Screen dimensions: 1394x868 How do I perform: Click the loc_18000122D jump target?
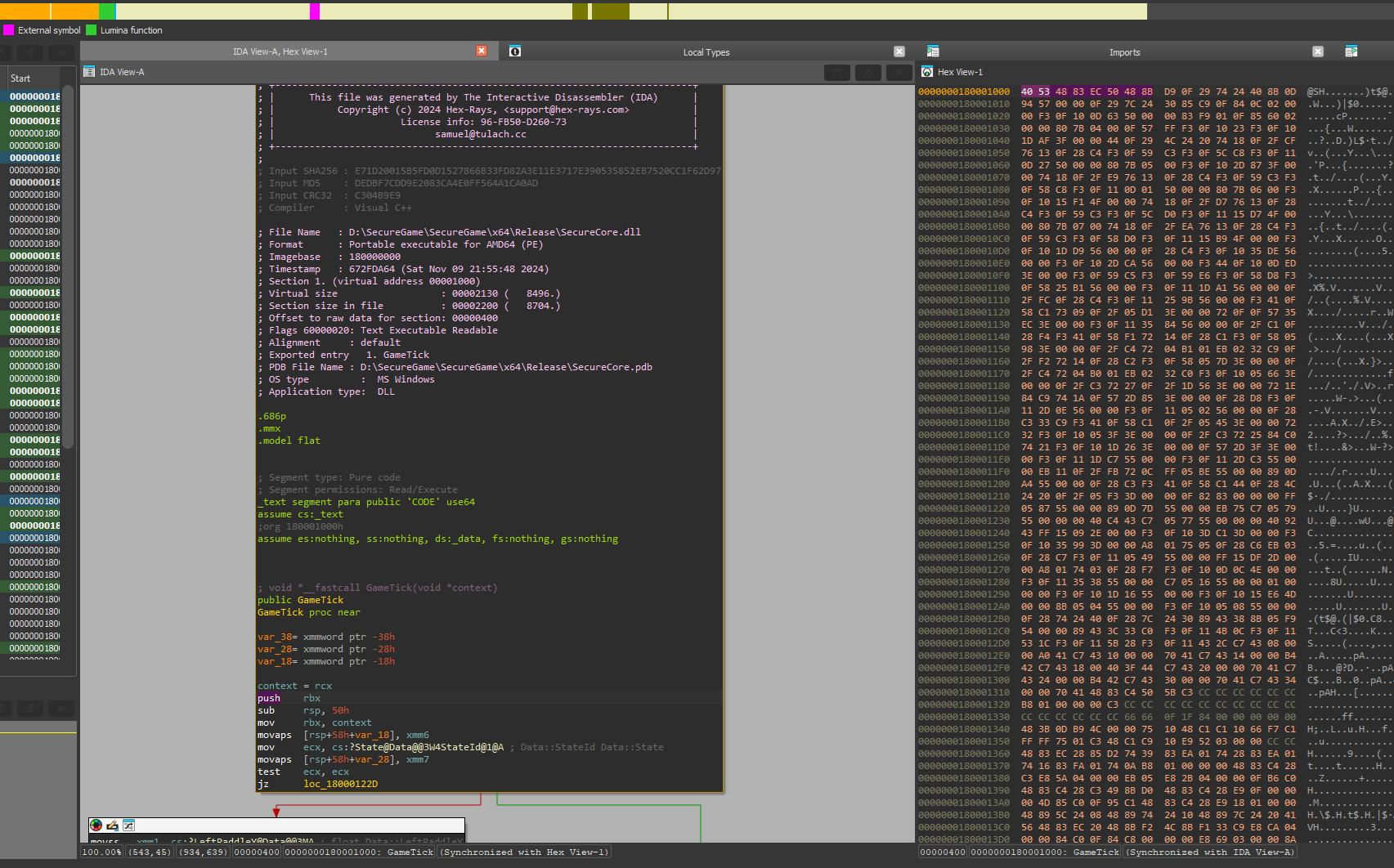point(340,784)
